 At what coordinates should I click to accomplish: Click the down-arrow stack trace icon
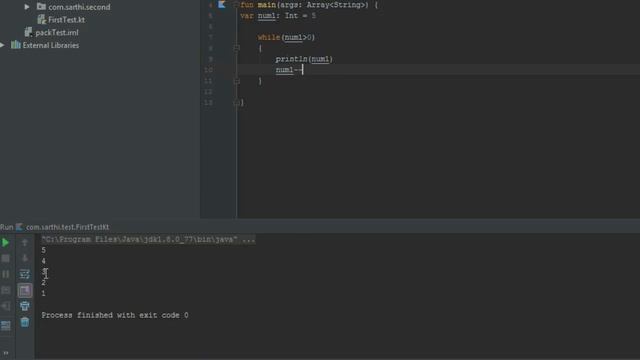24,258
